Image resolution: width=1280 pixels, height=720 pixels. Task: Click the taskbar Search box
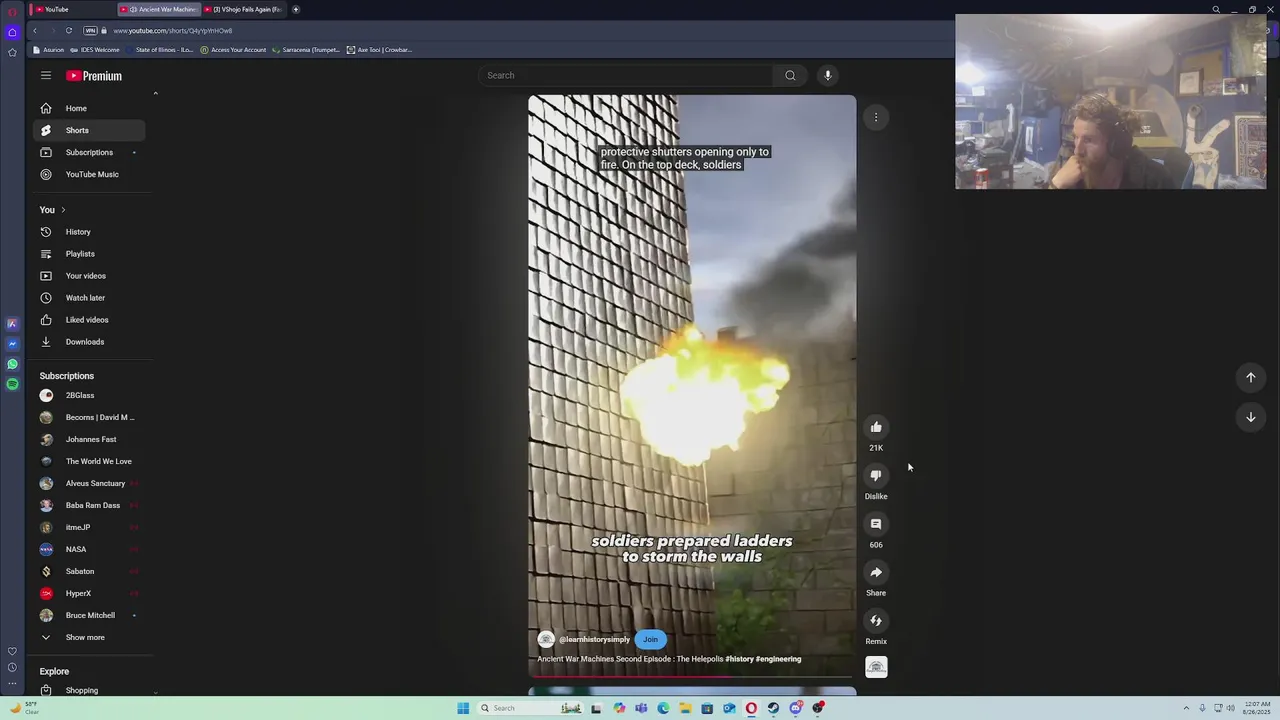point(530,708)
